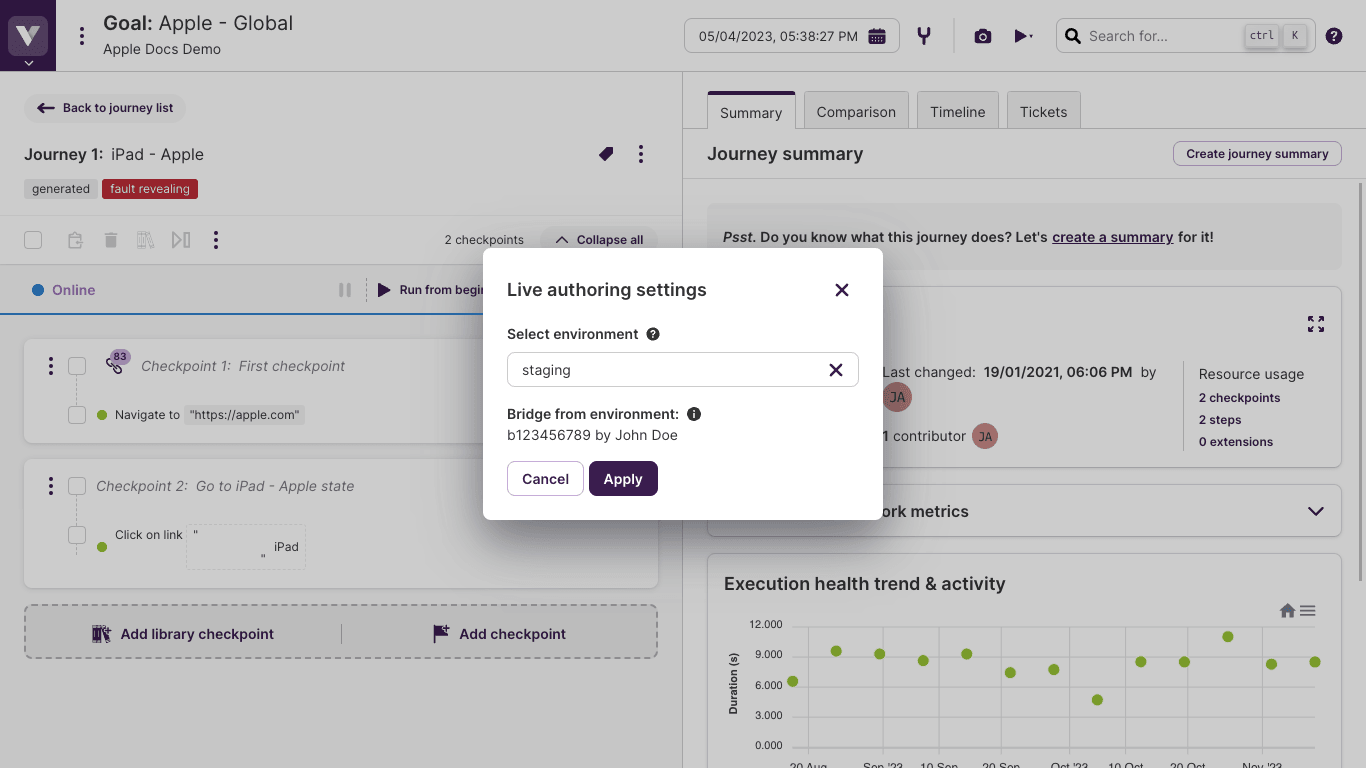This screenshot has width=1366, height=768.
Task: Open the Tickets tab
Action: coord(1043,112)
